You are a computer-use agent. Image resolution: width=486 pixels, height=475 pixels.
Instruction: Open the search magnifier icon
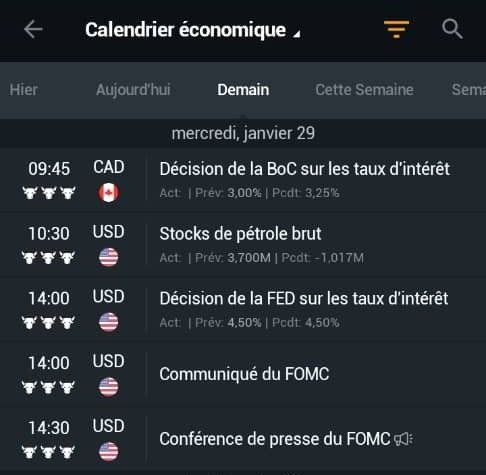(x=452, y=29)
